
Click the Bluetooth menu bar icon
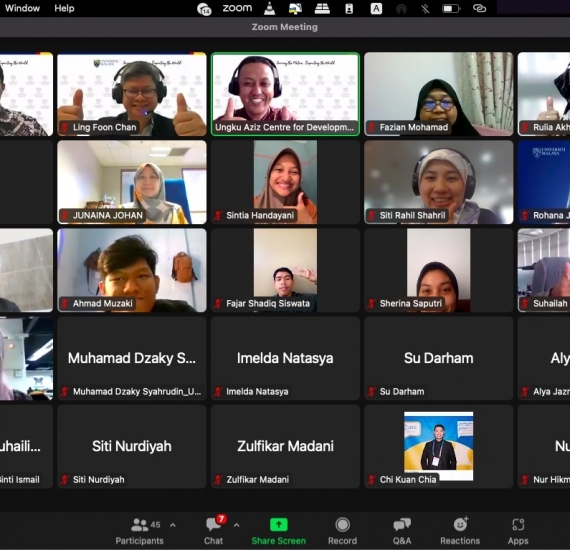(425, 8)
